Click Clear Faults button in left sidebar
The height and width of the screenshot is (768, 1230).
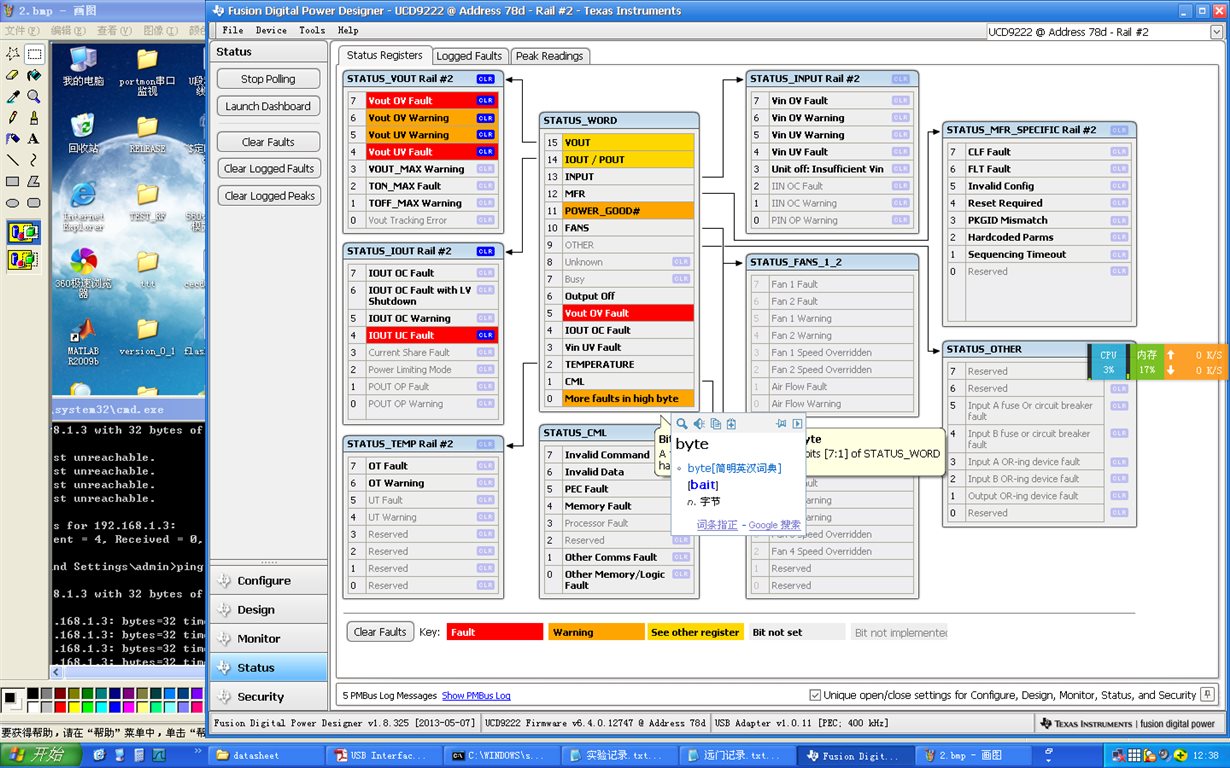tap(268, 142)
